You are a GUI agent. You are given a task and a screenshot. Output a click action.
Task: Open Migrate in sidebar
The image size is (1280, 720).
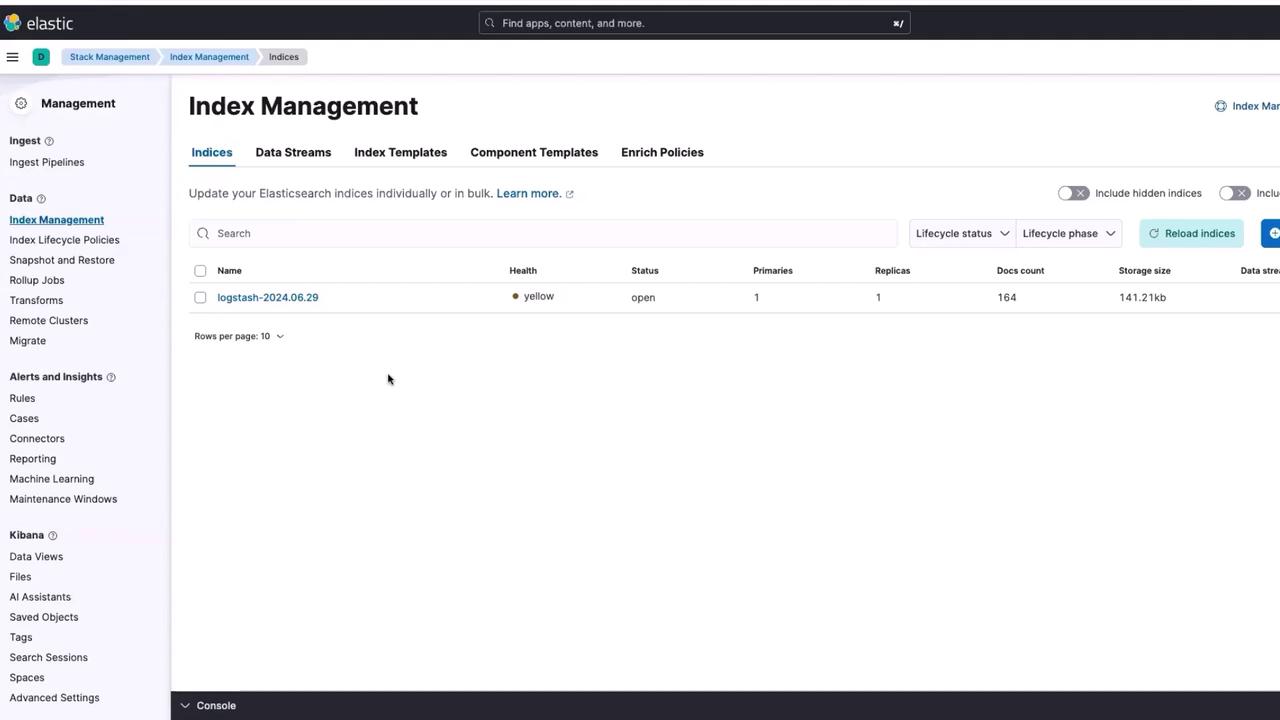coord(28,341)
